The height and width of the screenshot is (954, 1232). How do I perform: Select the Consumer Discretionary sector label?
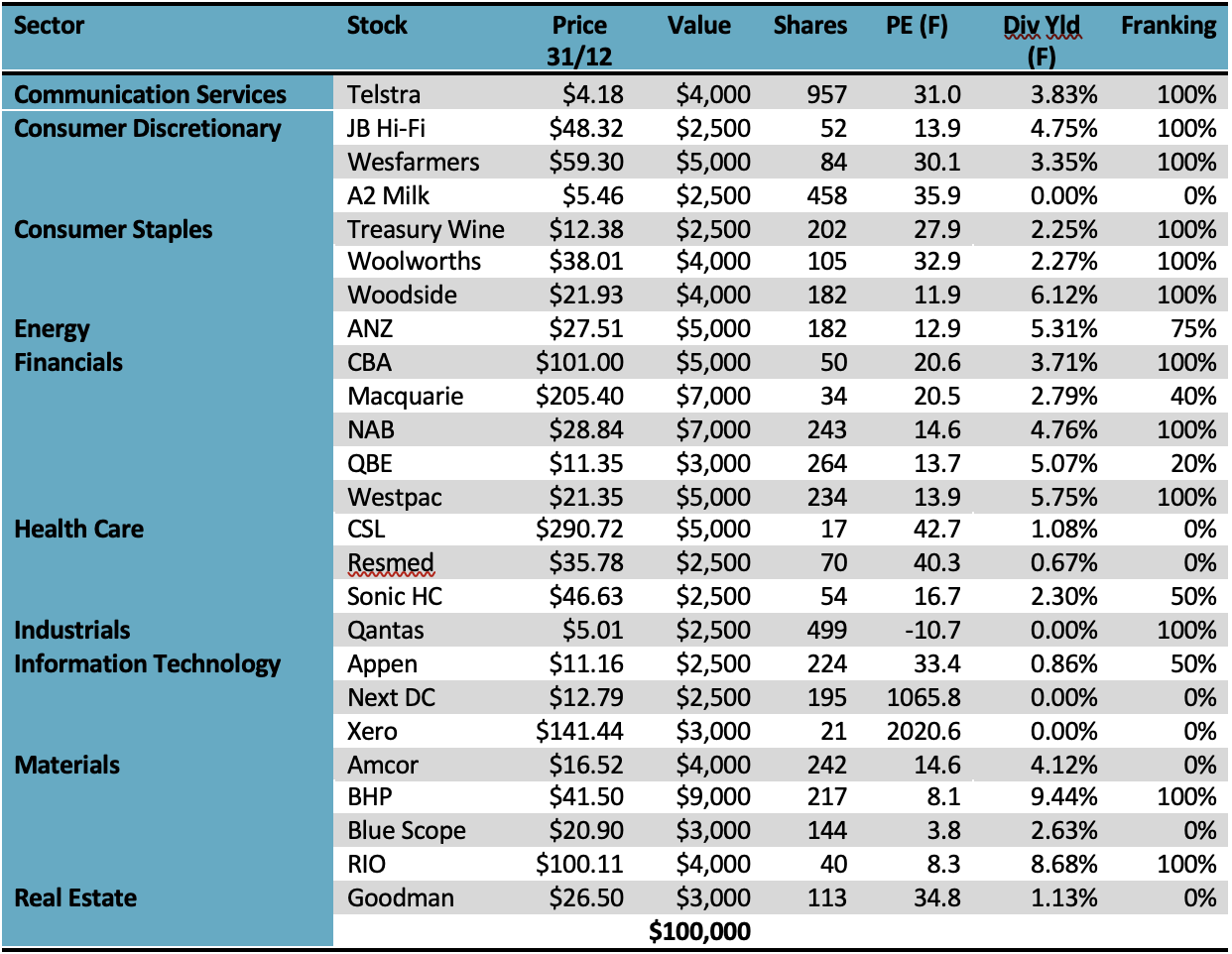147,129
